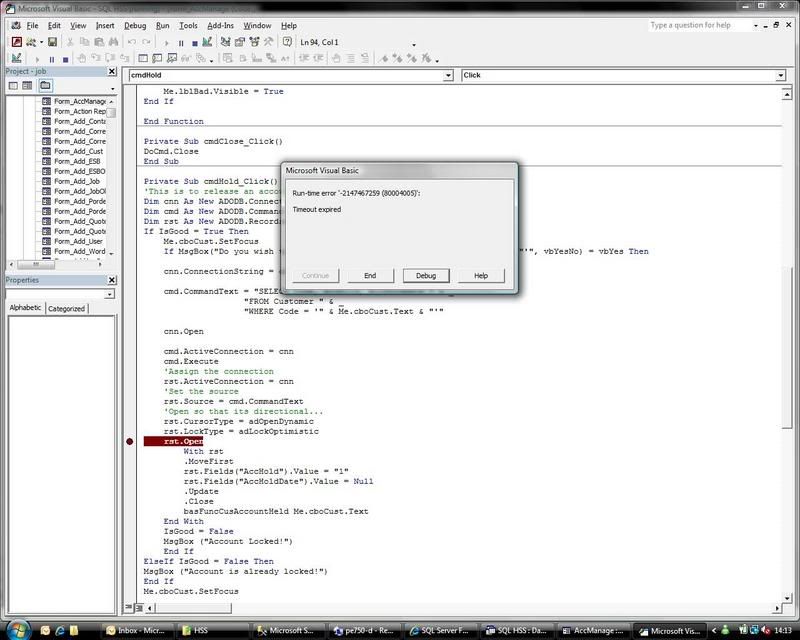
Task: Click Step Into icon on Debug toolbar
Action: [96, 58]
